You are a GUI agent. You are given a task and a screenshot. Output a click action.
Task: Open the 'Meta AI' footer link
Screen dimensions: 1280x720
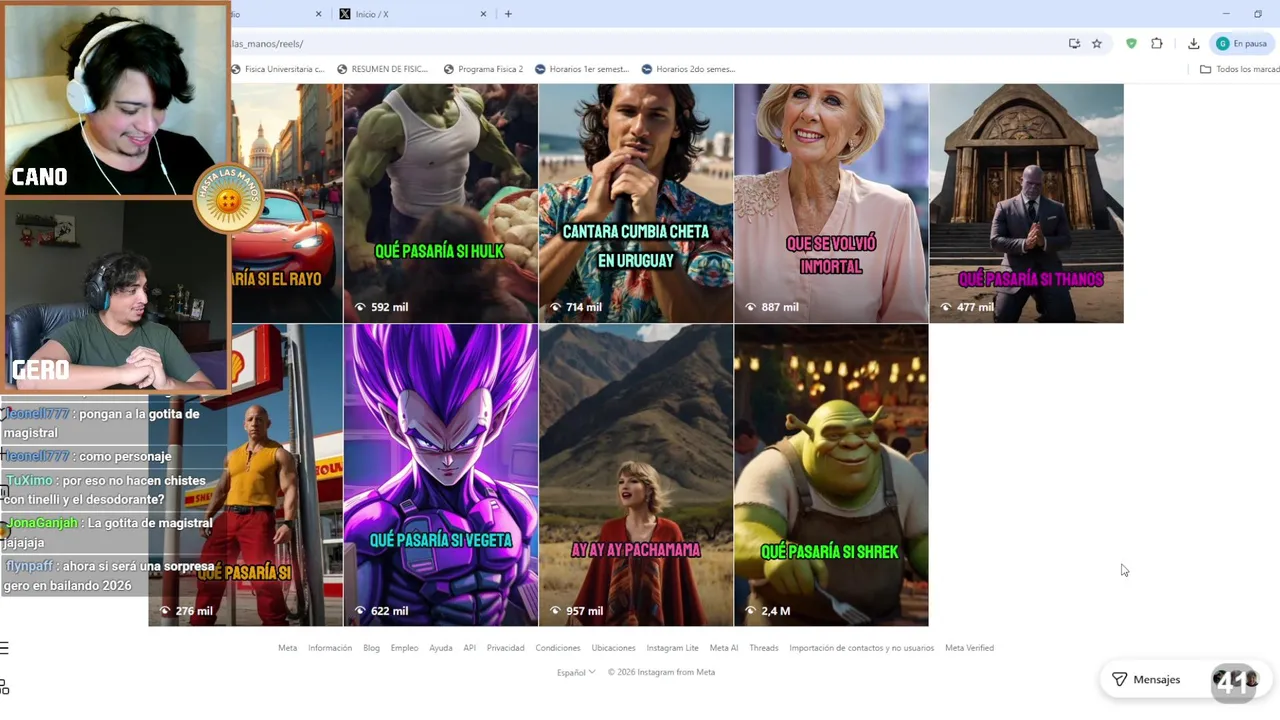click(724, 648)
